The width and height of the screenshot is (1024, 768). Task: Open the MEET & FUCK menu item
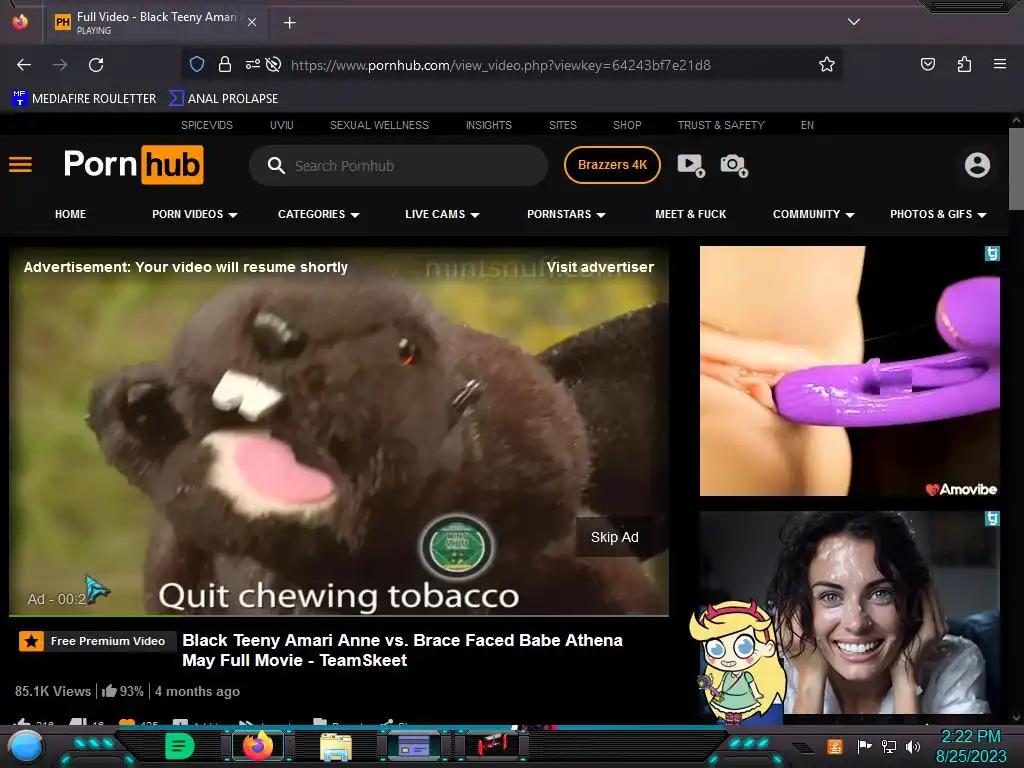(x=690, y=214)
